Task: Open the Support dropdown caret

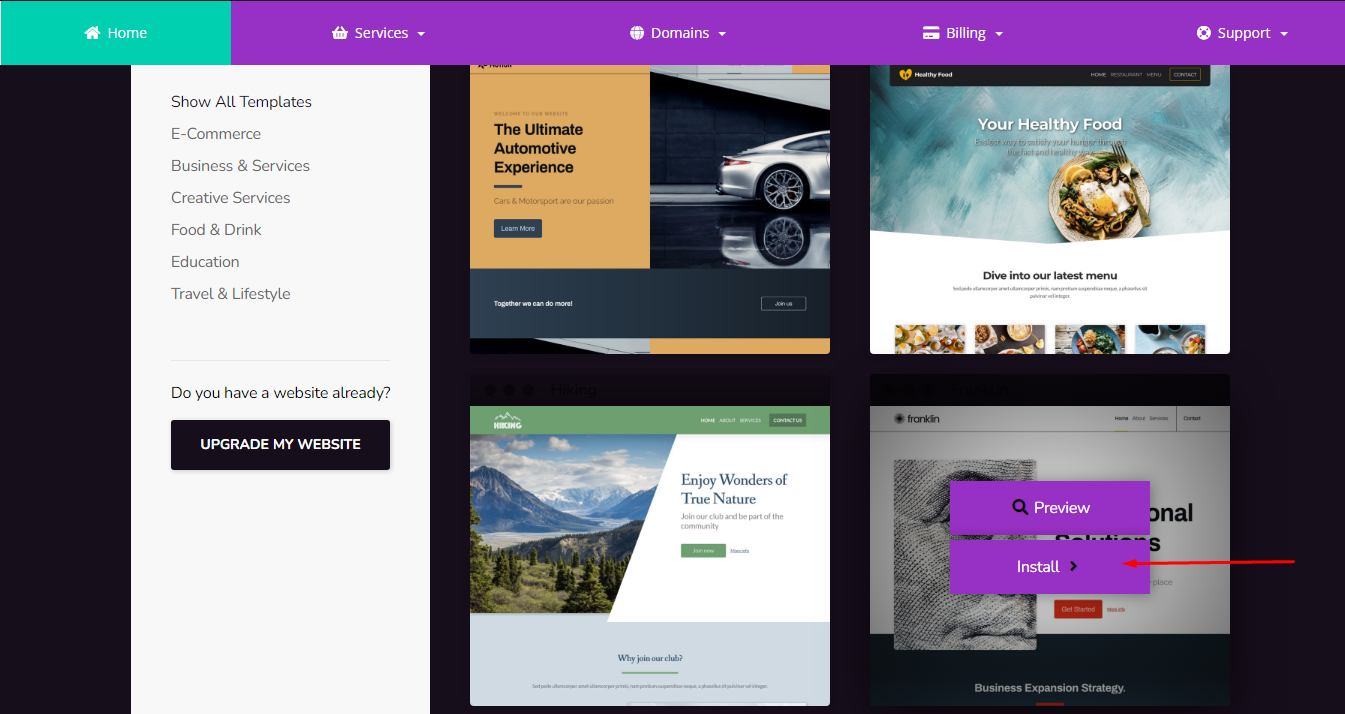Action: 1284,34
